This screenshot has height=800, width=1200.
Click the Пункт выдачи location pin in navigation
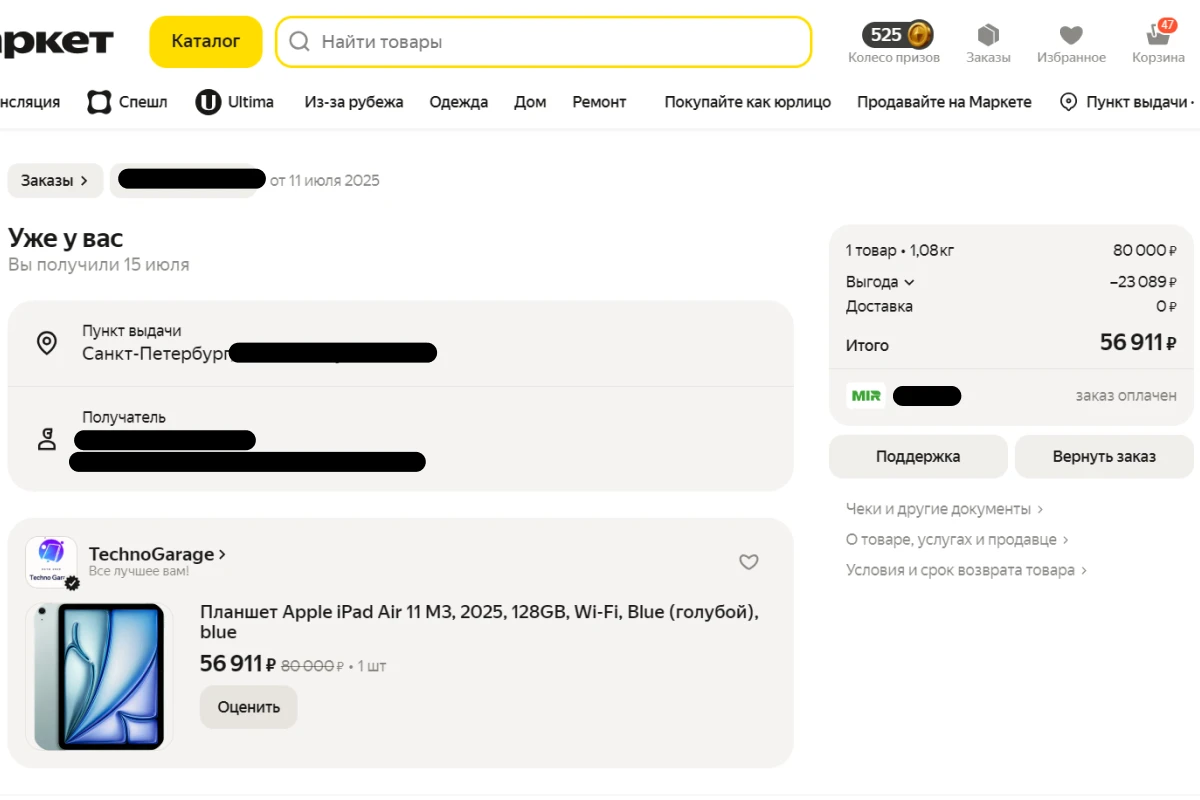(1069, 102)
